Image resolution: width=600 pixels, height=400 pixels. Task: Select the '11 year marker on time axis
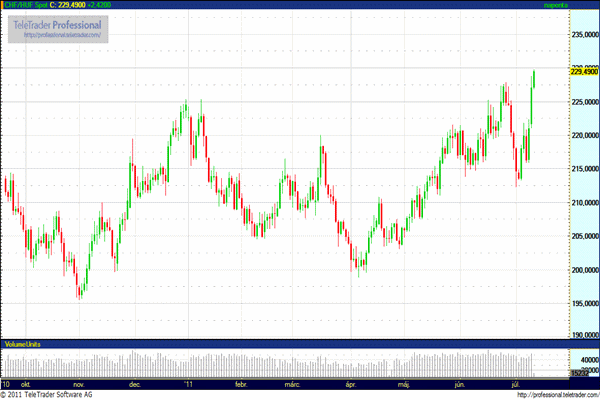coord(187,384)
